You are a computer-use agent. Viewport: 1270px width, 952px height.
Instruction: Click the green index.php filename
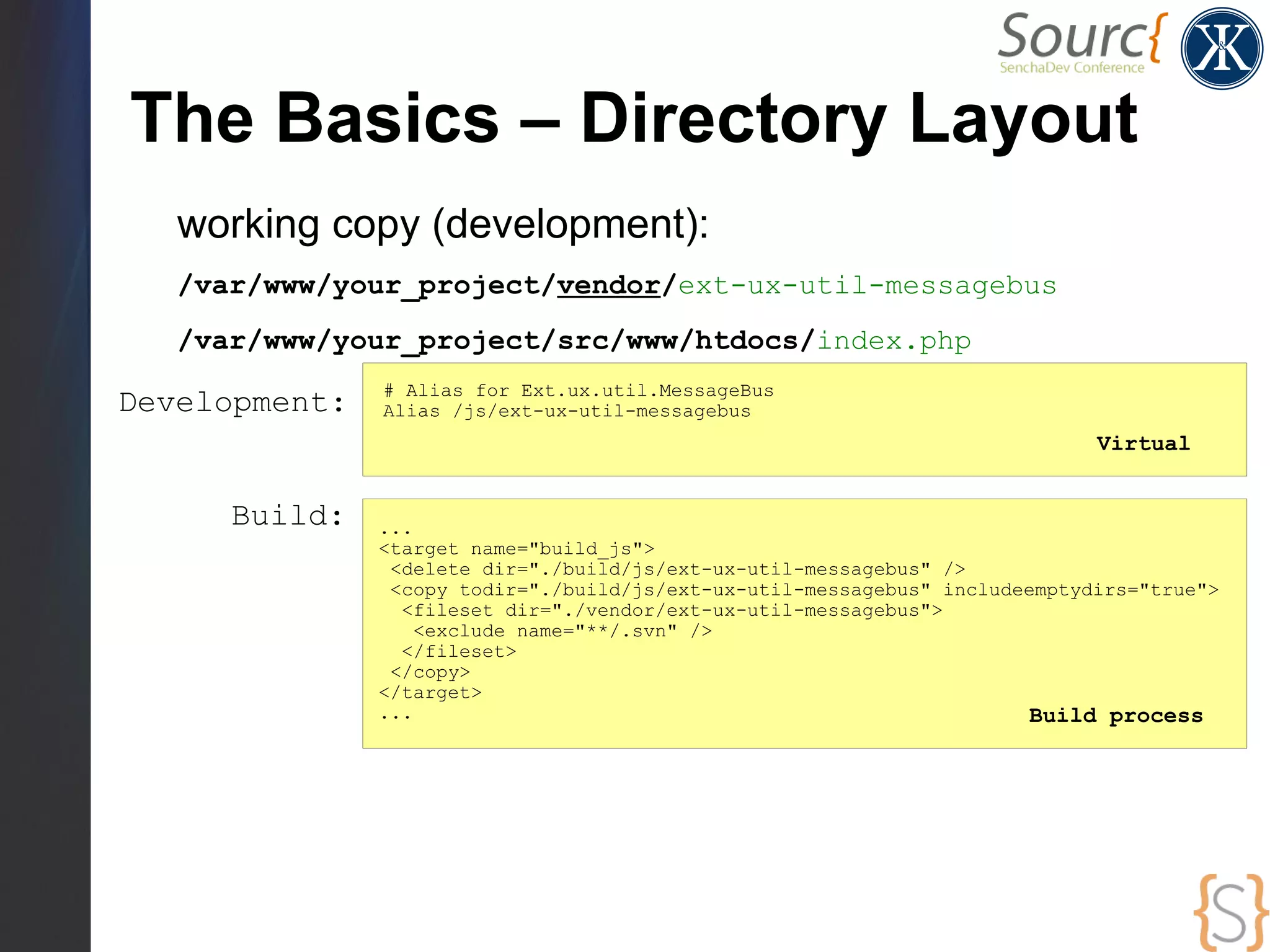(894, 340)
